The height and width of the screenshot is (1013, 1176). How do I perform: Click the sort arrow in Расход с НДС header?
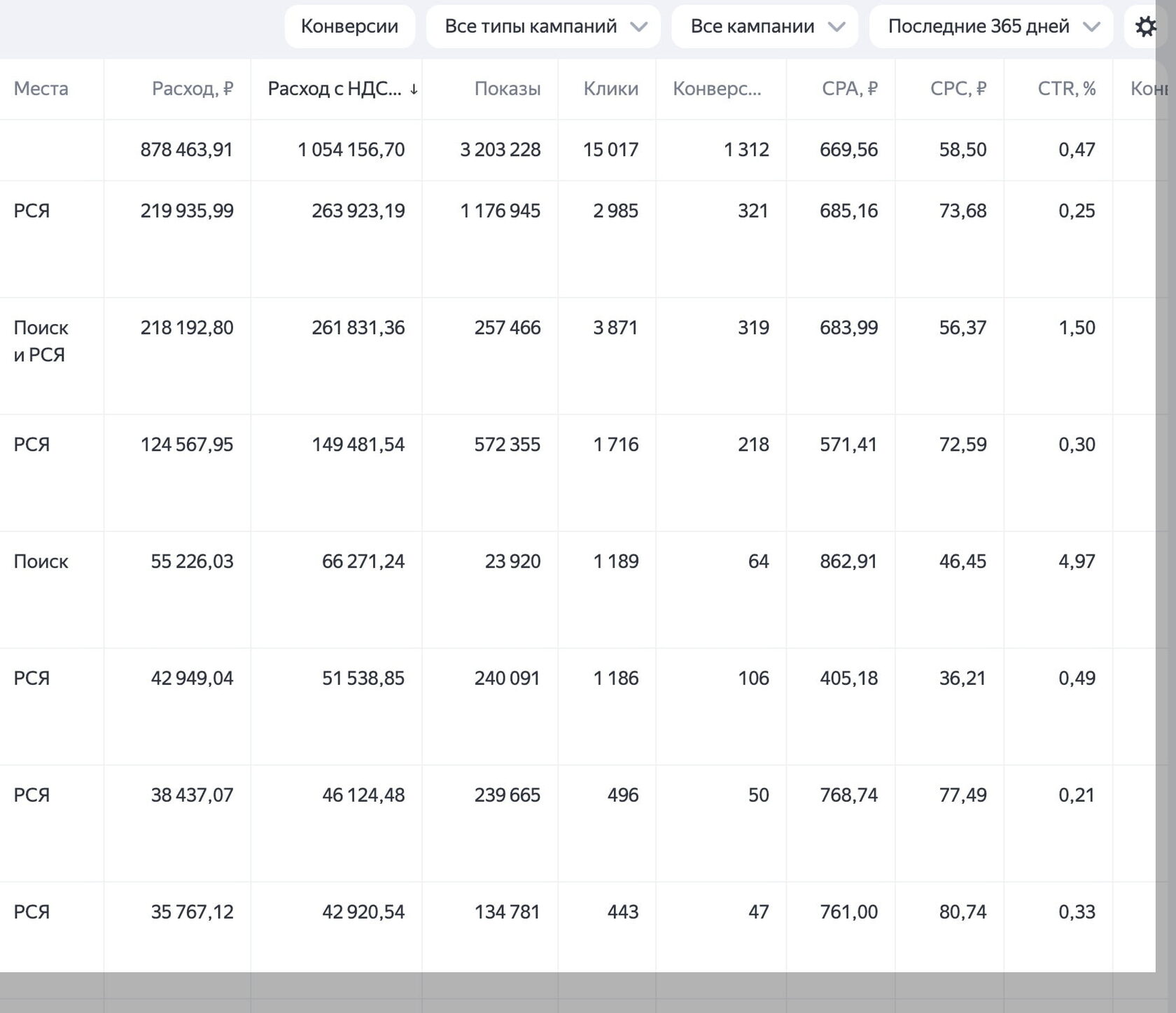(414, 89)
